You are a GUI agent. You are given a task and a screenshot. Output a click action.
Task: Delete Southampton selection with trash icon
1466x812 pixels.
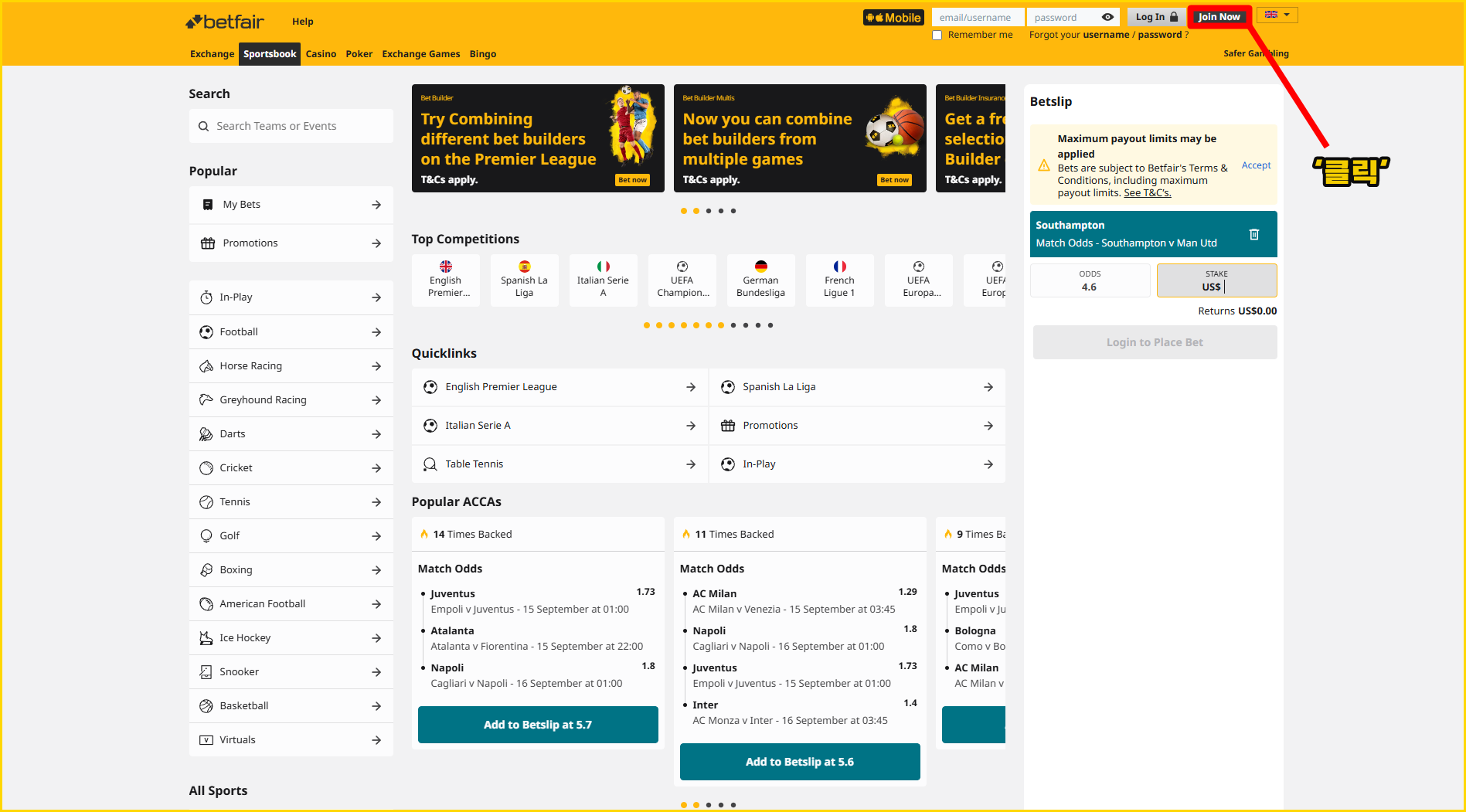point(1254,234)
